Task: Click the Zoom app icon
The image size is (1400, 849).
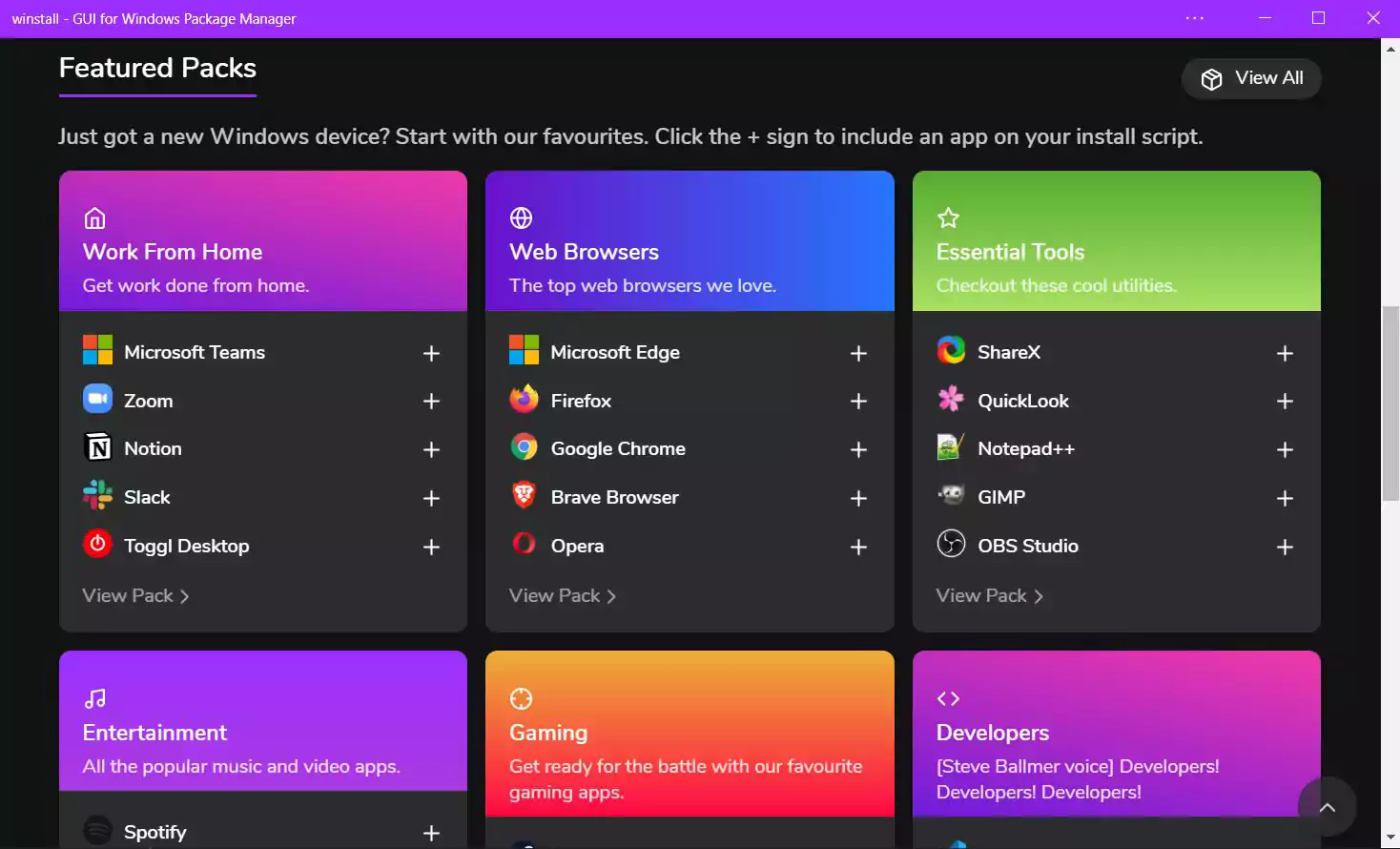Action: click(x=97, y=399)
